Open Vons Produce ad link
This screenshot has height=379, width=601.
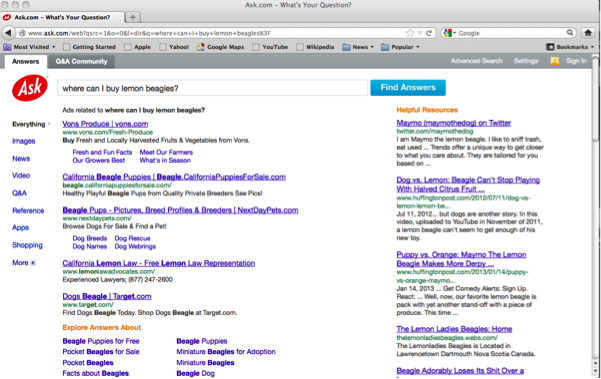pyautogui.click(x=105, y=124)
